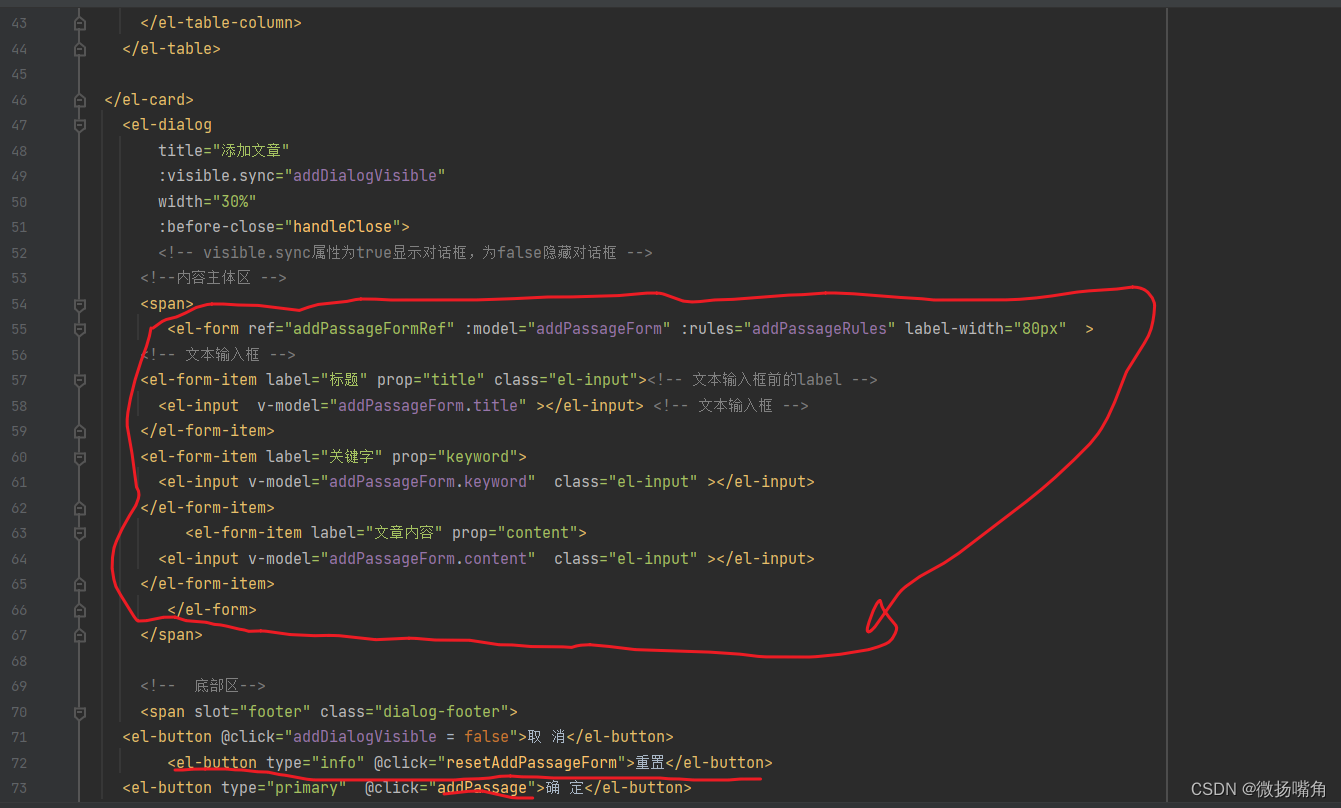Click "resetAddPassageForm" click handler

coord(531,762)
